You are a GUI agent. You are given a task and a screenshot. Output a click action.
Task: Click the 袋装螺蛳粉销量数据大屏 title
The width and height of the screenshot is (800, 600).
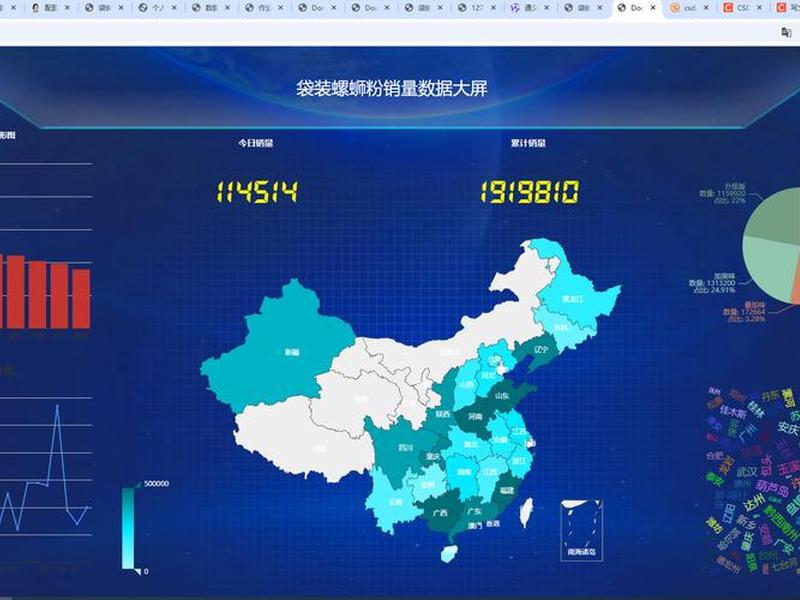point(392,88)
